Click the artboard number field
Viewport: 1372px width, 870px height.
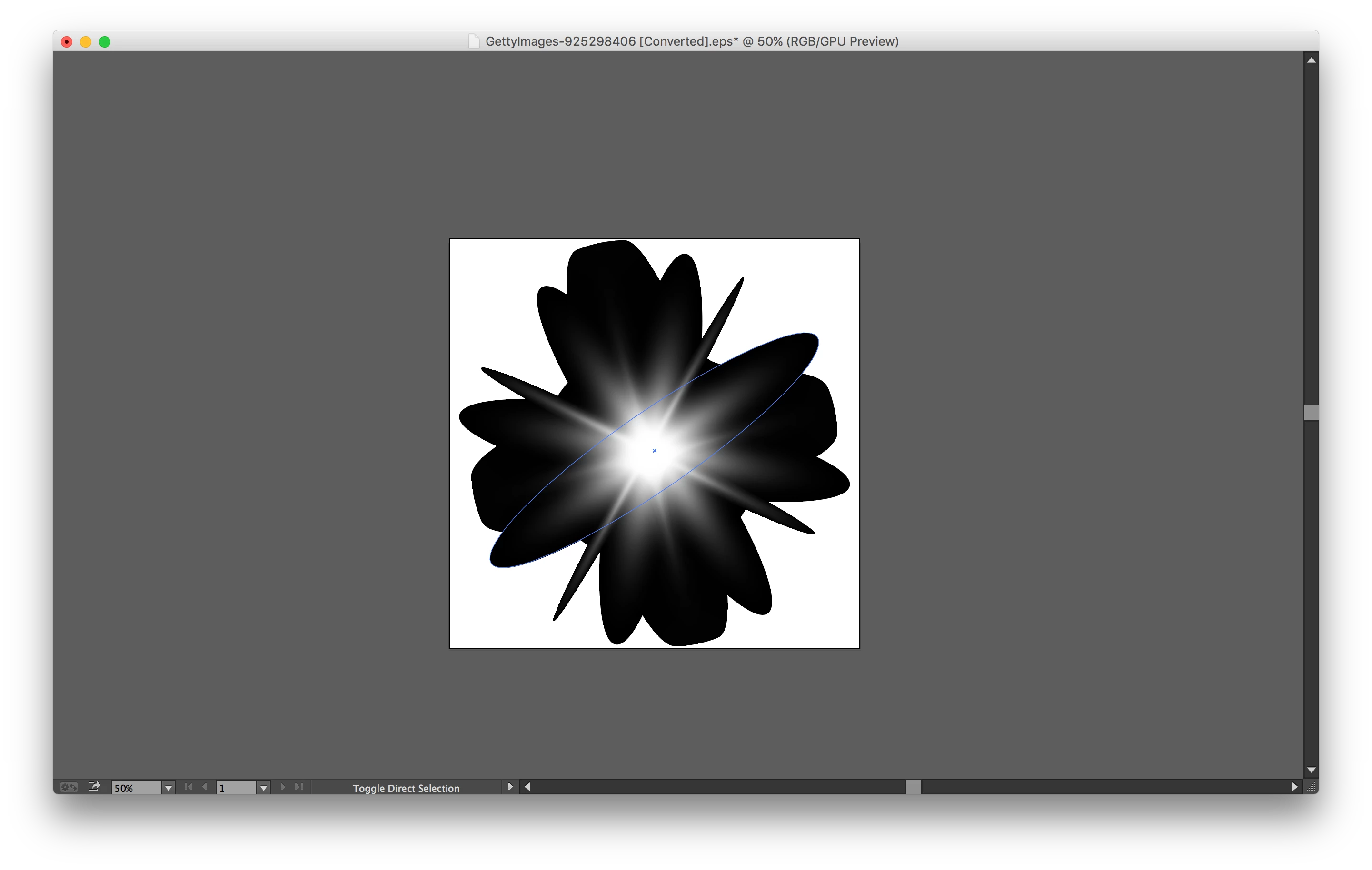point(236,788)
